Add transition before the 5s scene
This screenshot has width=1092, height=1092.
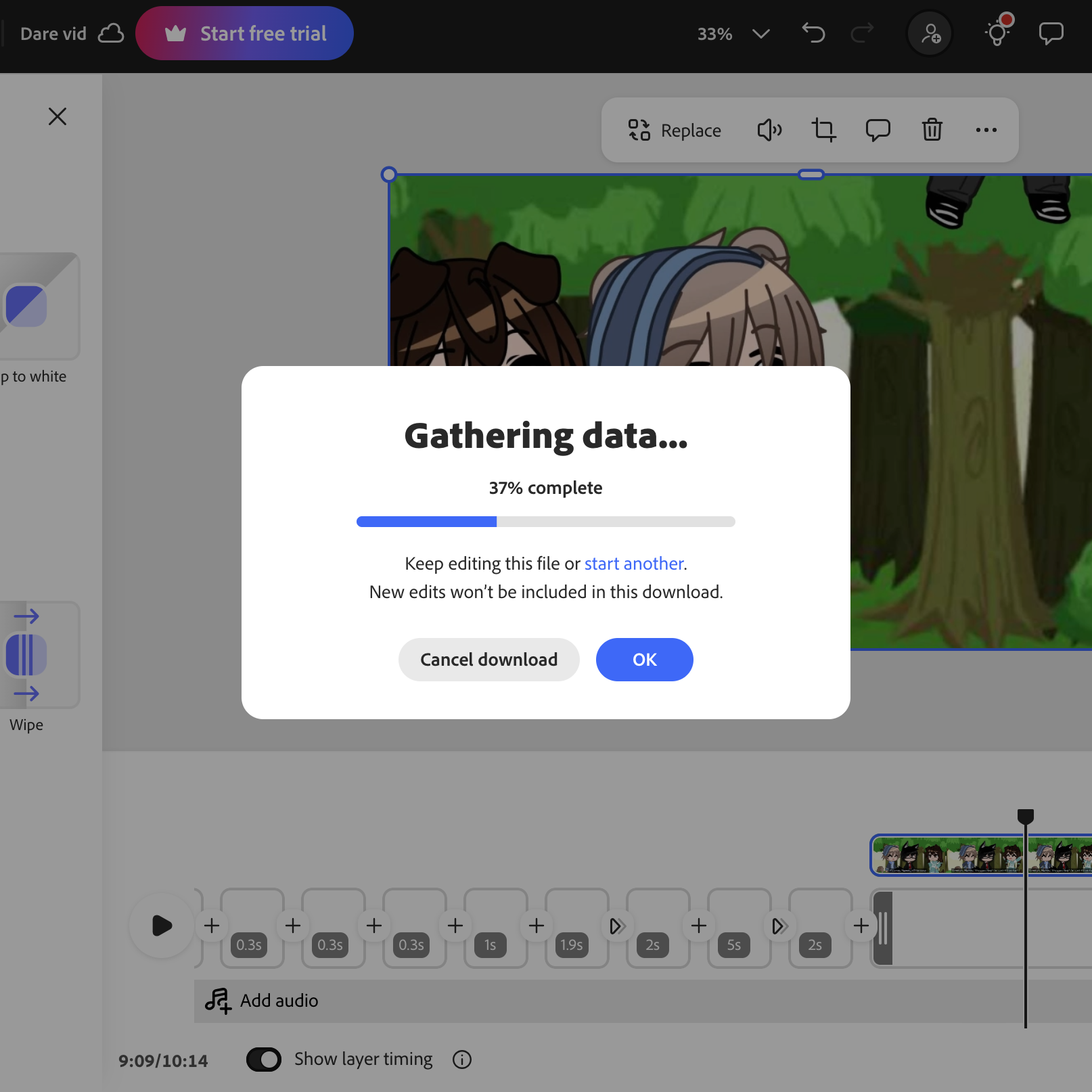[x=699, y=926]
